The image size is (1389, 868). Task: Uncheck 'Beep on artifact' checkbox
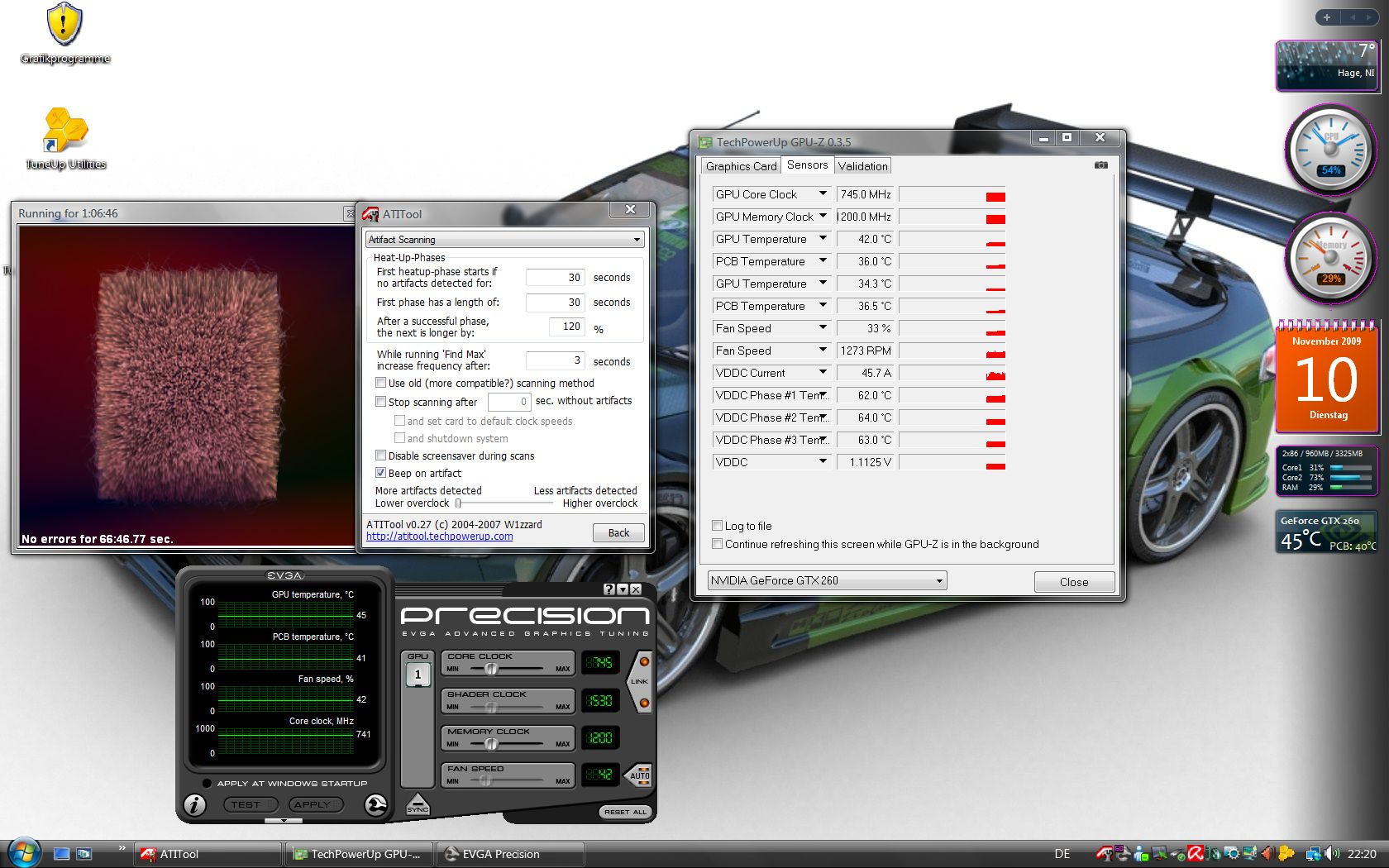tap(380, 473)
